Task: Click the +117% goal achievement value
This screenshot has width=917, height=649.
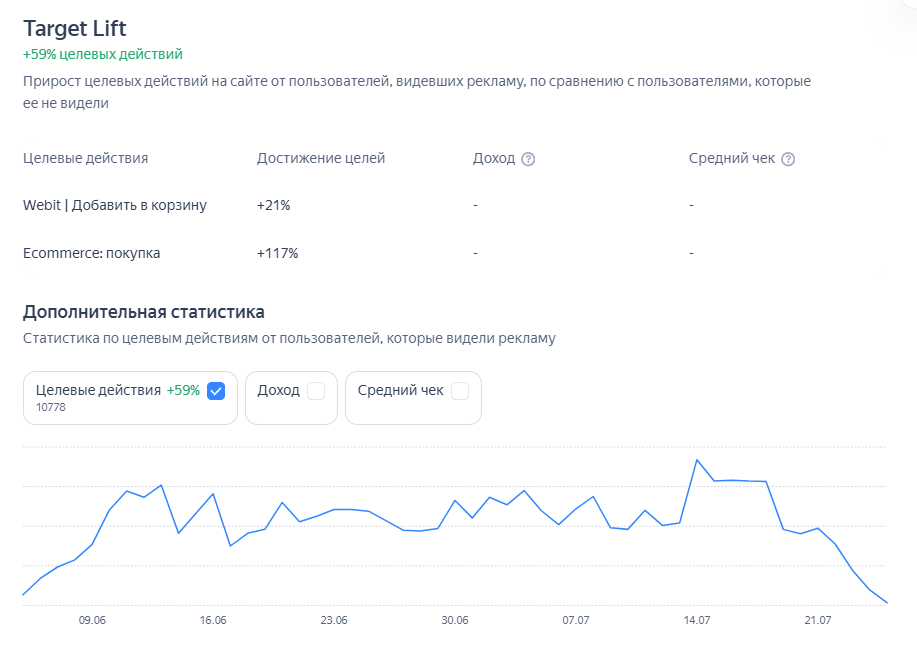Action: [x=277, y=253]
